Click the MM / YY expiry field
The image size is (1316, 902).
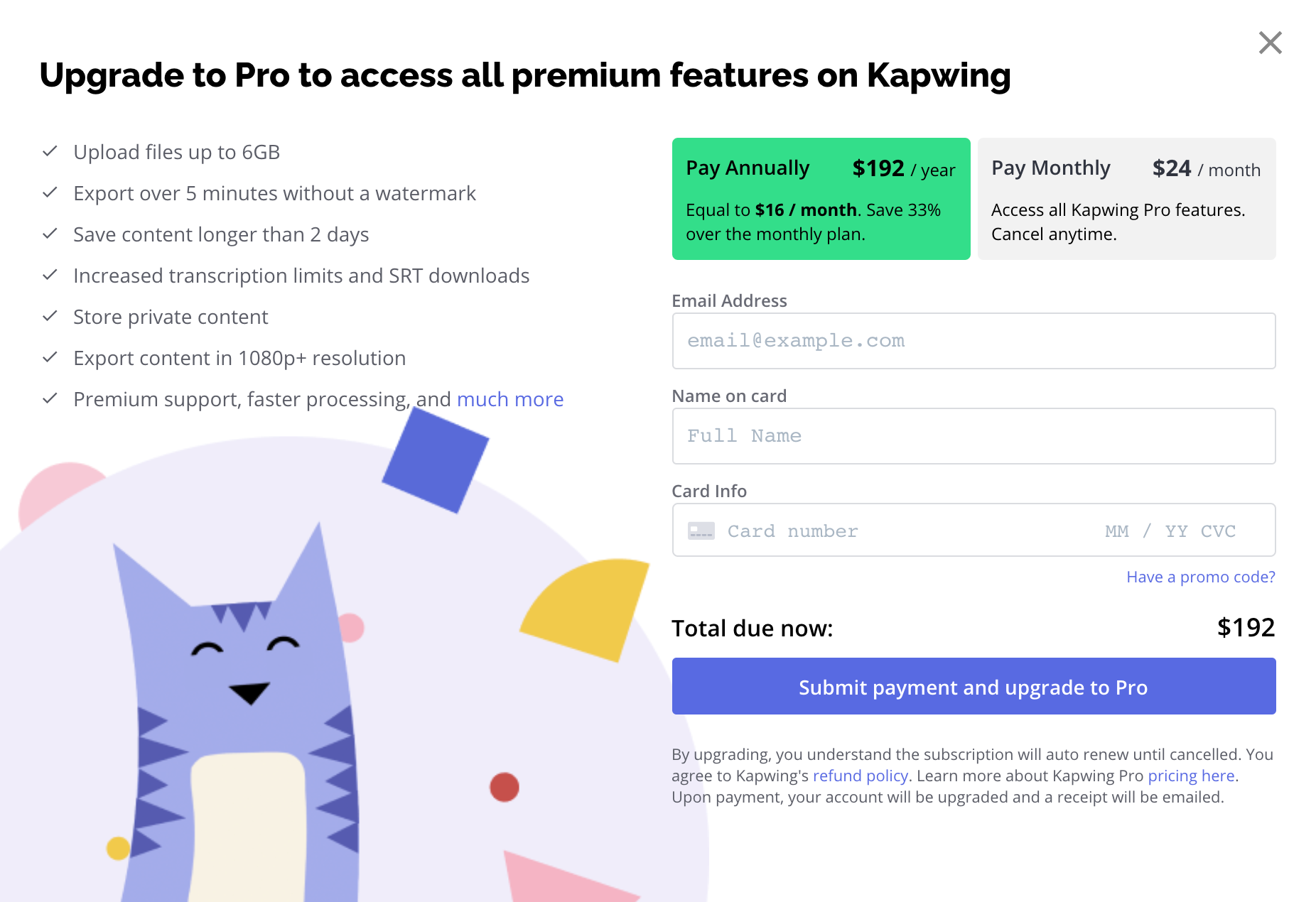click(1145, 531)
